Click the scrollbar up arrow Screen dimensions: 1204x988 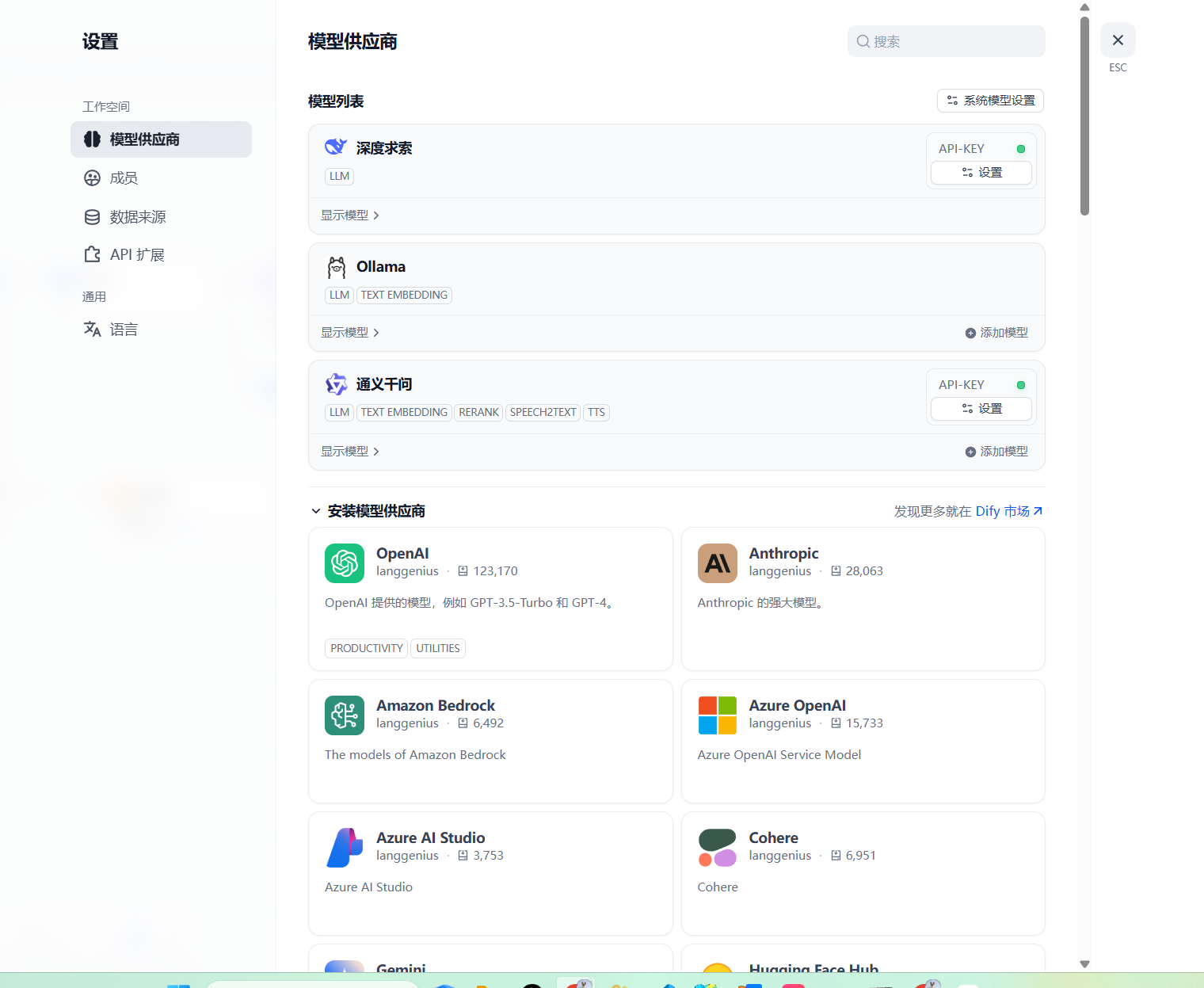click(1084, 7)
